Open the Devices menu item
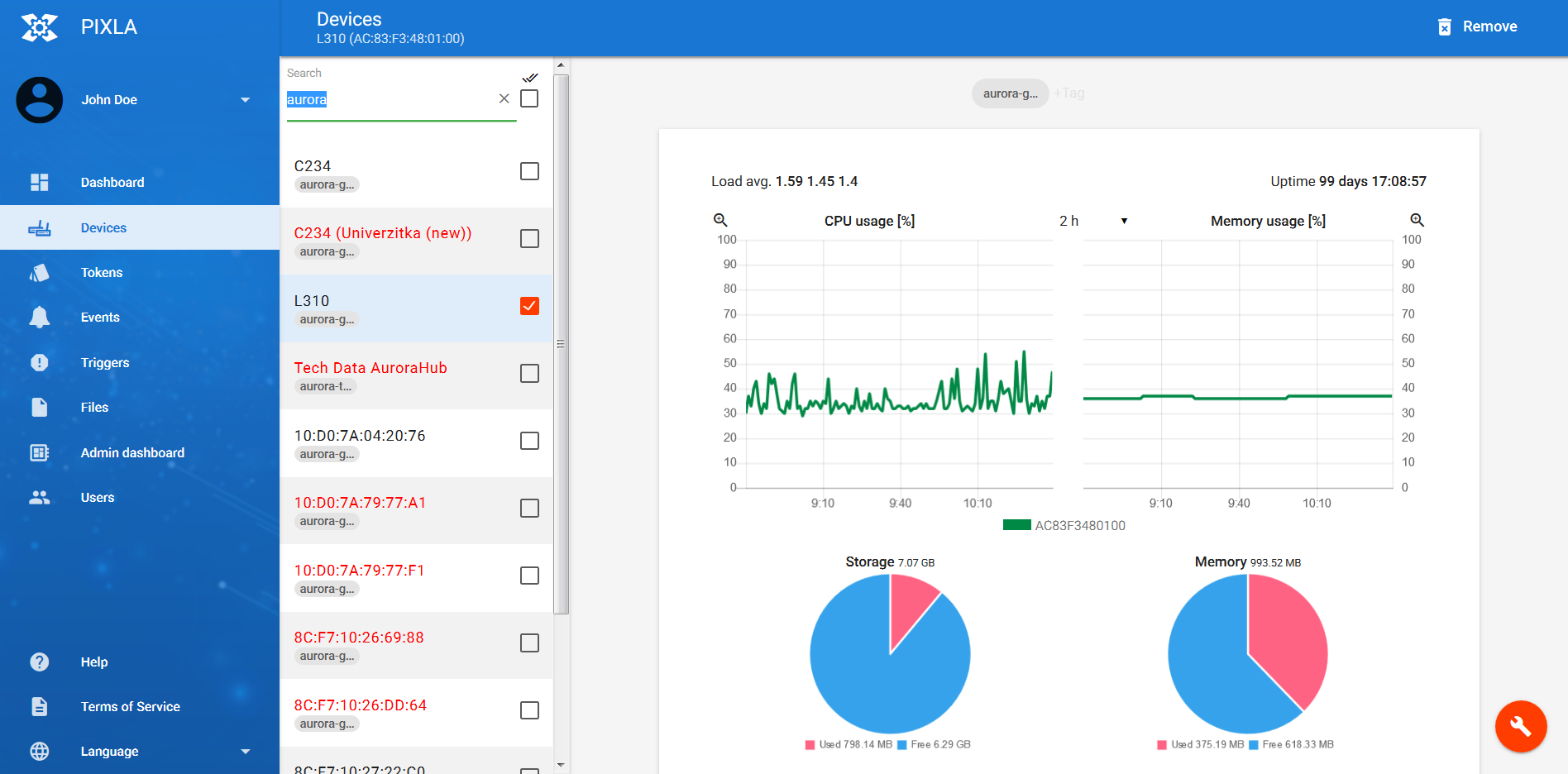The height and width of the screenshot is (774, 1568). (140, 227)
